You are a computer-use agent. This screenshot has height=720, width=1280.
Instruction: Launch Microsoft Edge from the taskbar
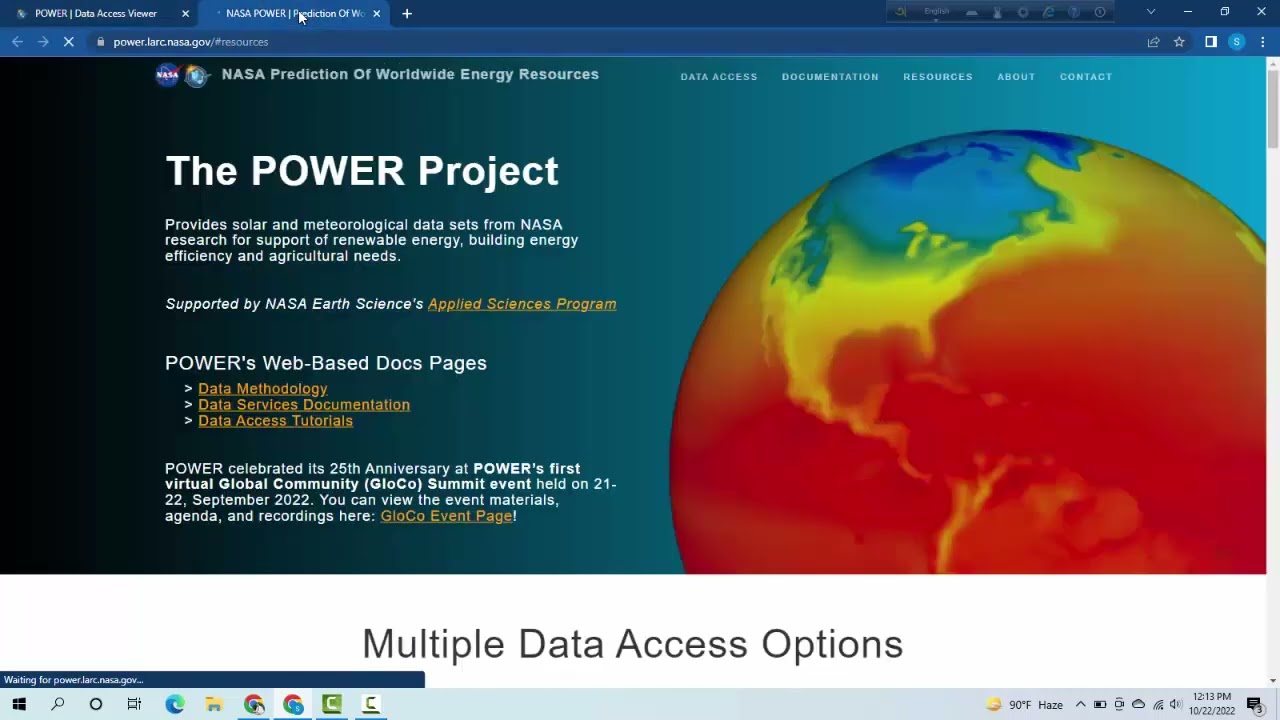tap(175, 704)
